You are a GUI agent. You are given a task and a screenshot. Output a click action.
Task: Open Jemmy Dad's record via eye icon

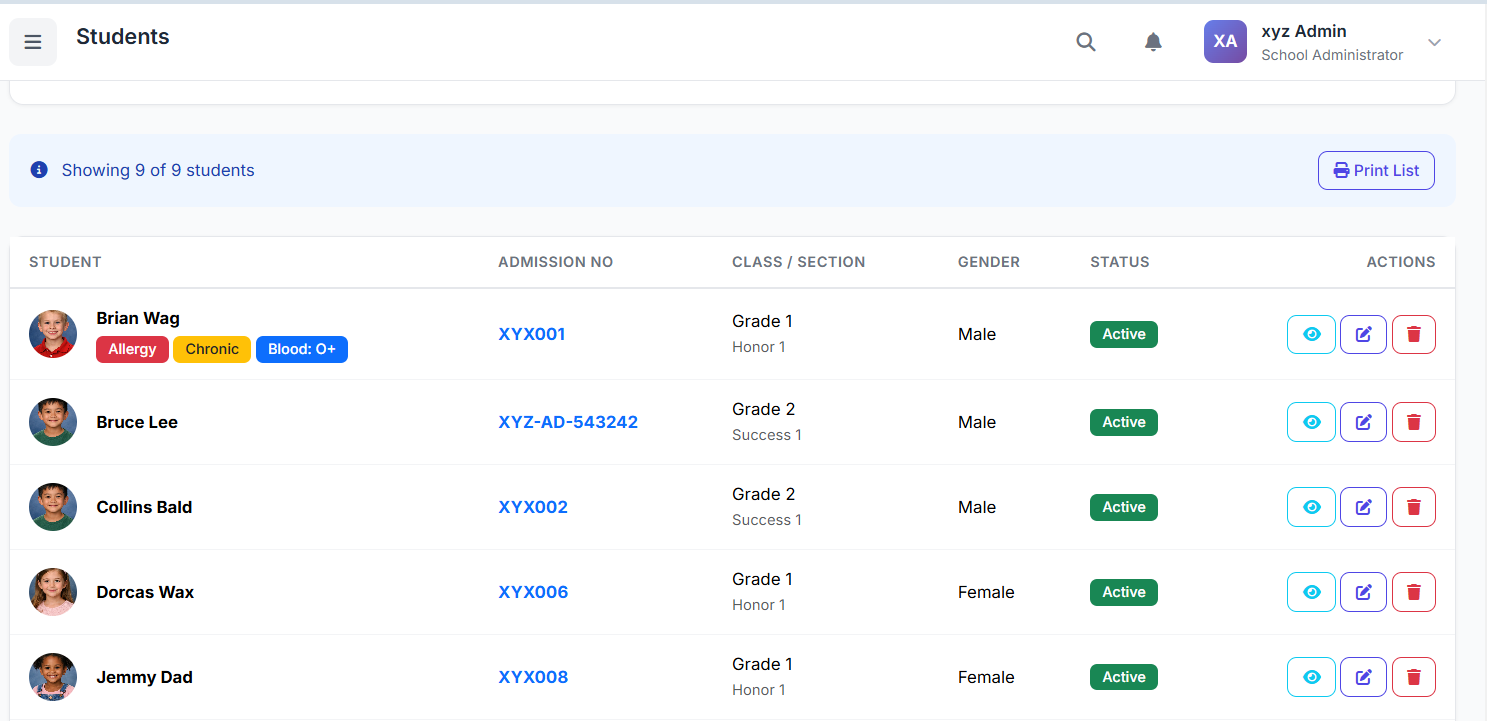[x=1311, y=677]
